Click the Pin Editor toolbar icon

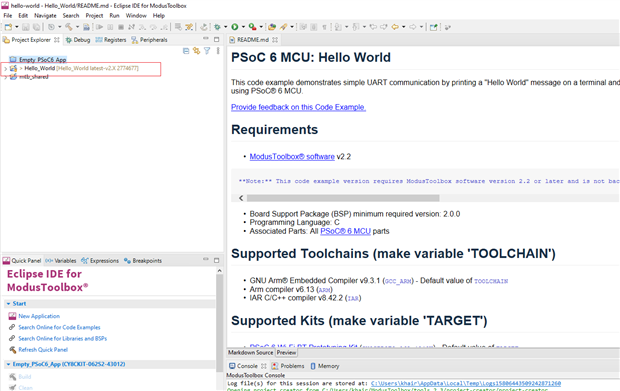(x=434, y=27)
